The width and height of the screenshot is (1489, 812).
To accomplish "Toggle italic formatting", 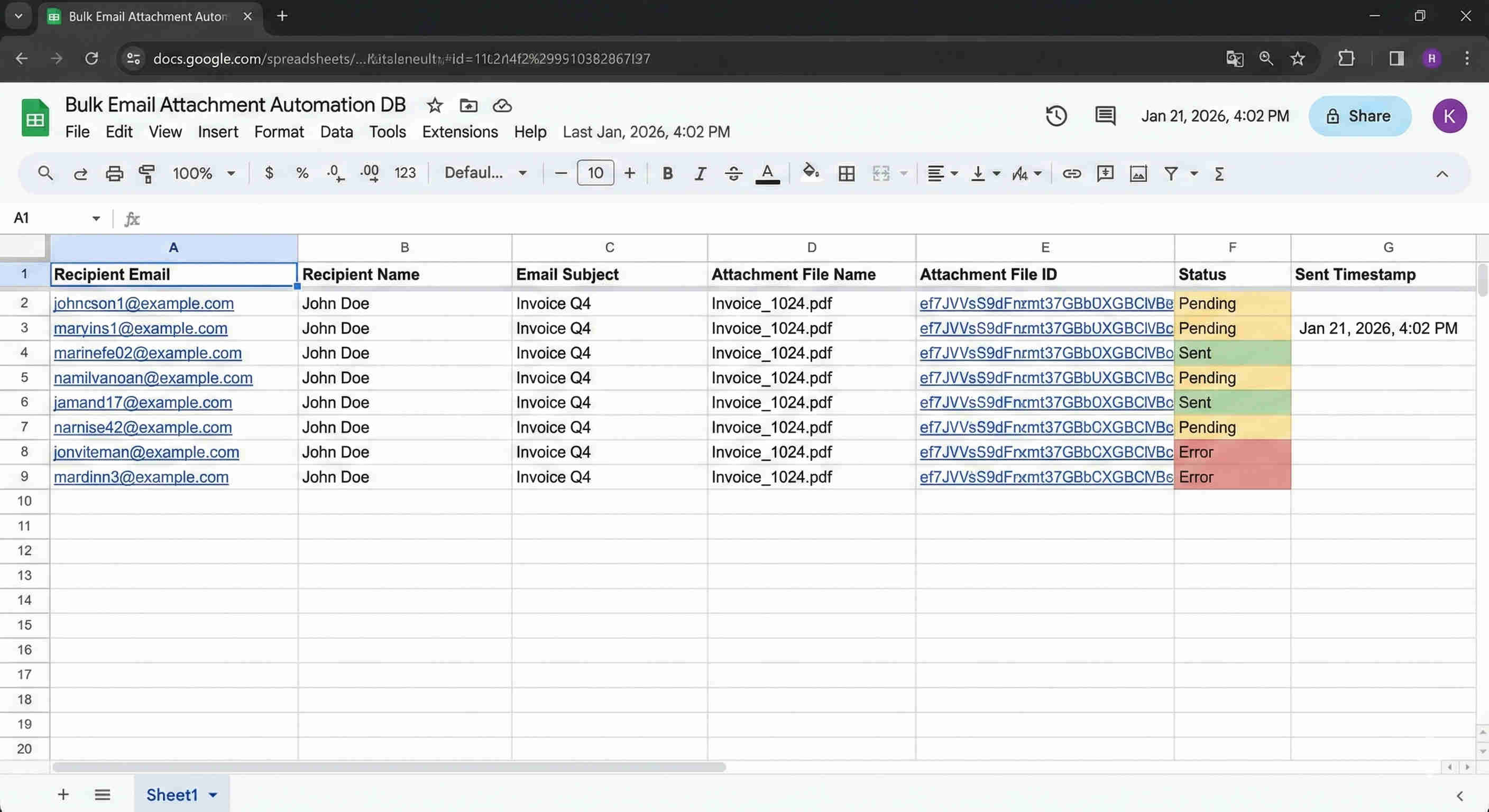I will [x=700, y=173].
